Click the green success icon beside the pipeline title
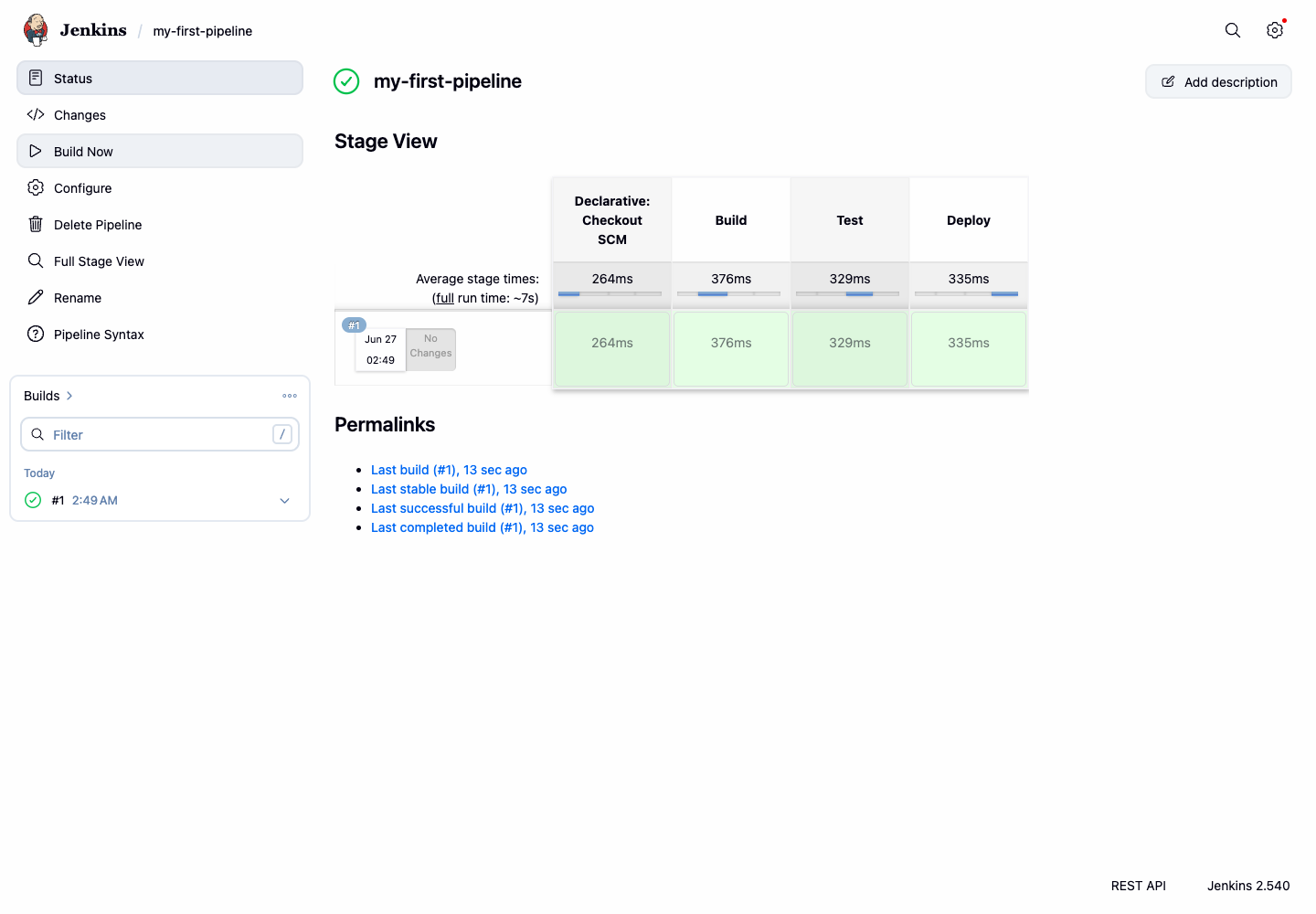The height and width of the screenshot is (914, 1316). [x=346, y=81]
